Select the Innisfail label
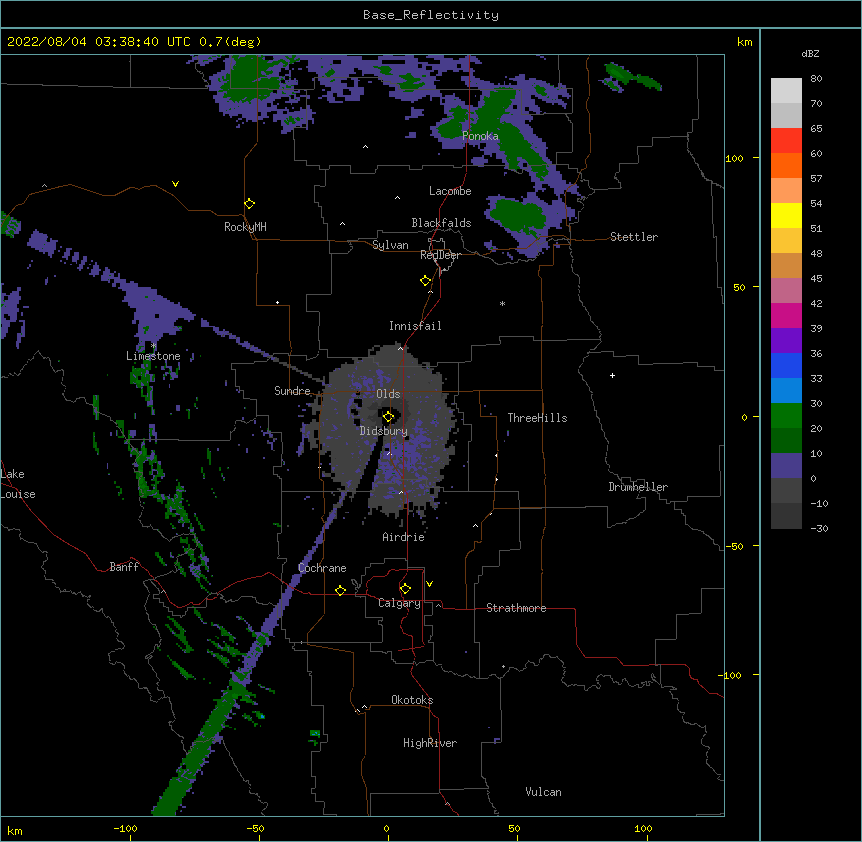 (x=415, y=326)
